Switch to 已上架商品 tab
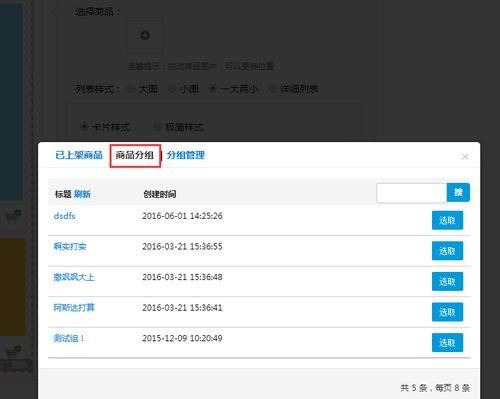This screenshot has width=500, height=399. (x=79, y=155)
